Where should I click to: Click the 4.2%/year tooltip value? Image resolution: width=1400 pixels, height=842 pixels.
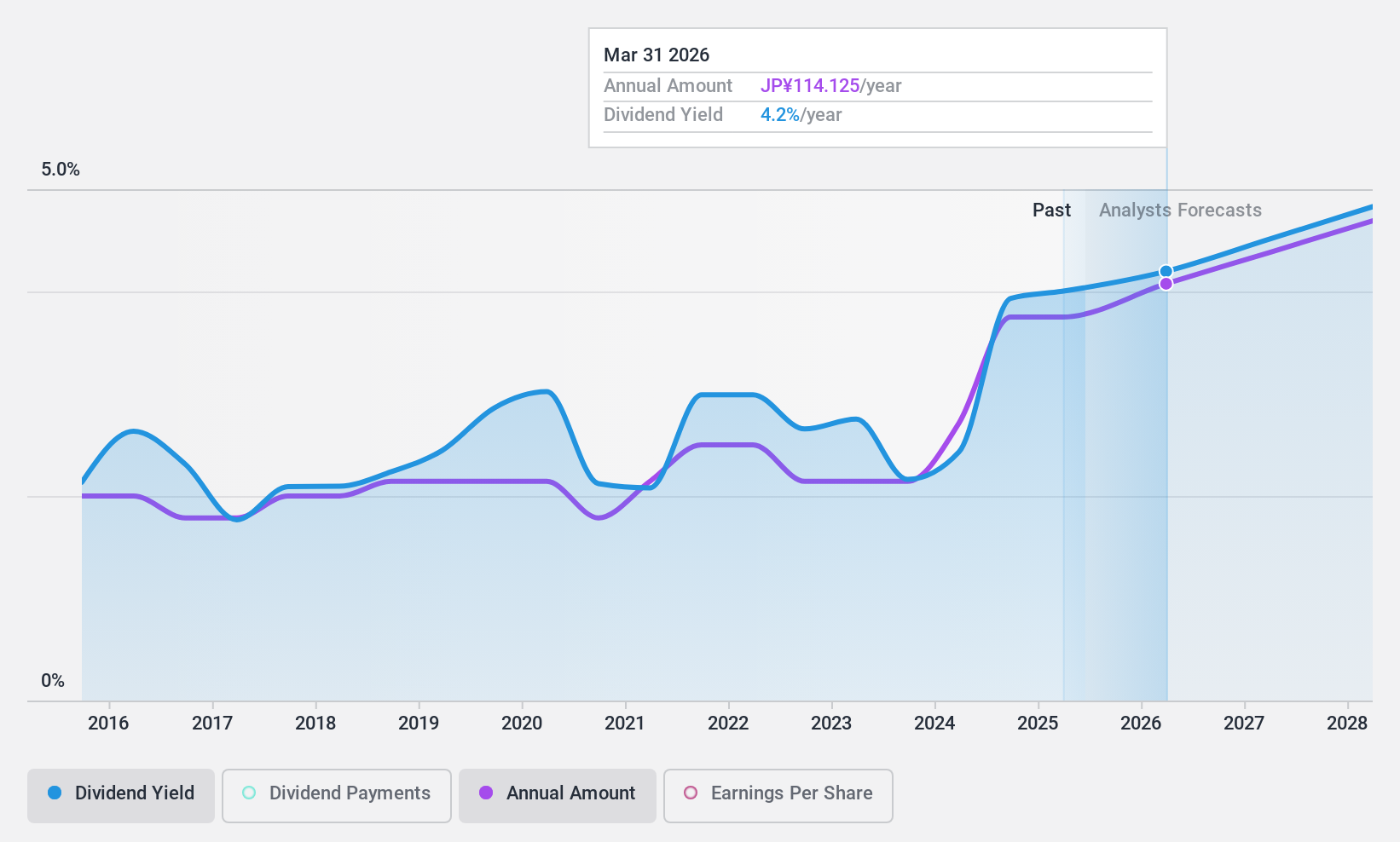point(801,115)
